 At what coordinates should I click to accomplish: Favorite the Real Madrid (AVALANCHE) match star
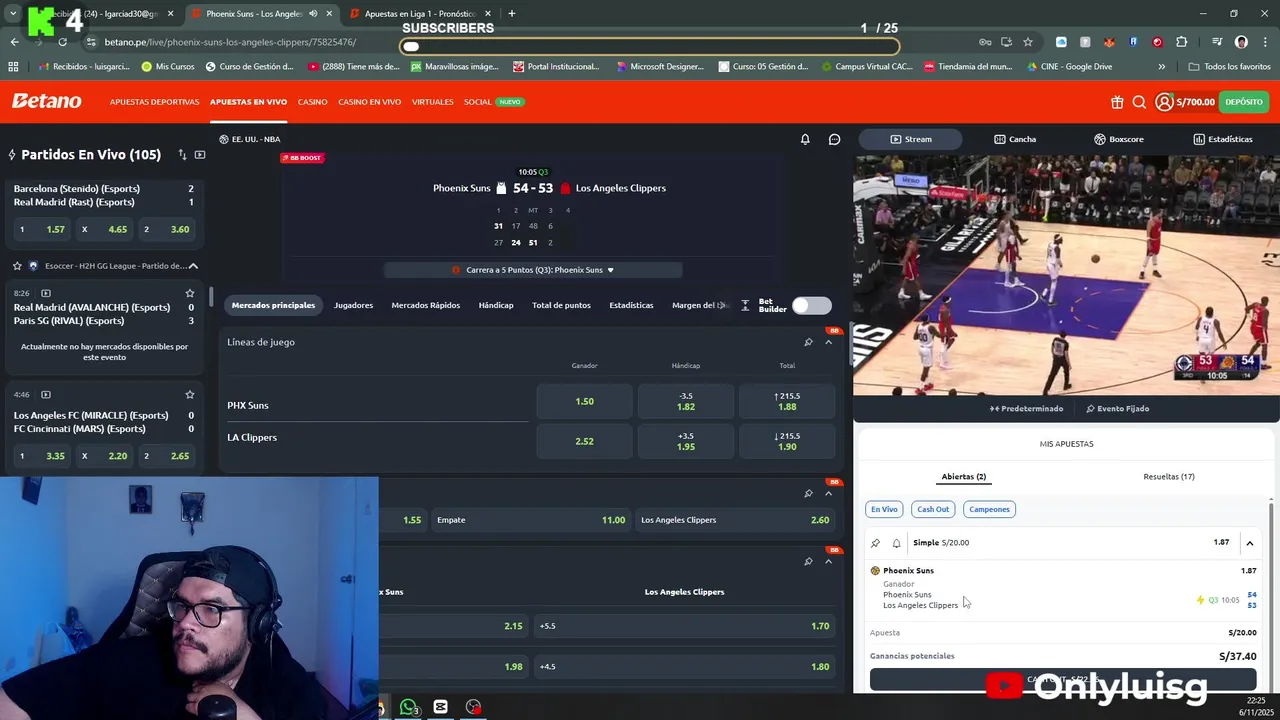(x=190, y=293)
